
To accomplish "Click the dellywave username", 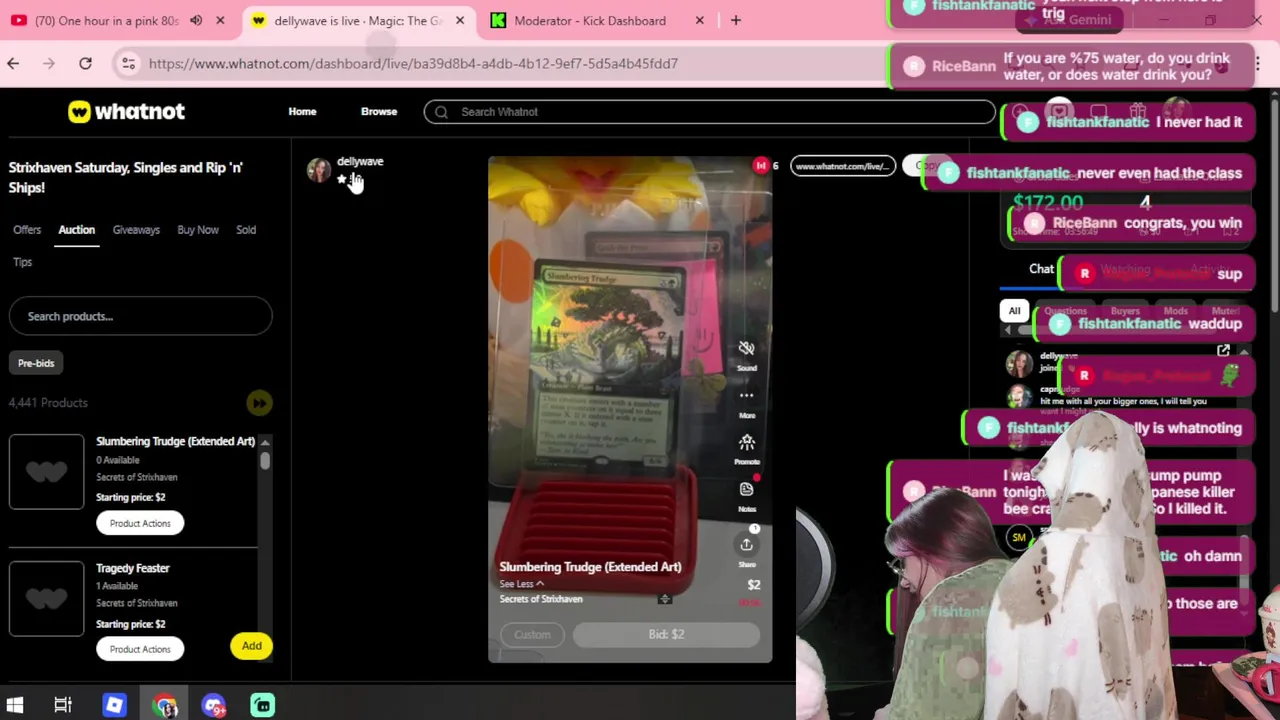I will (360, 161).
